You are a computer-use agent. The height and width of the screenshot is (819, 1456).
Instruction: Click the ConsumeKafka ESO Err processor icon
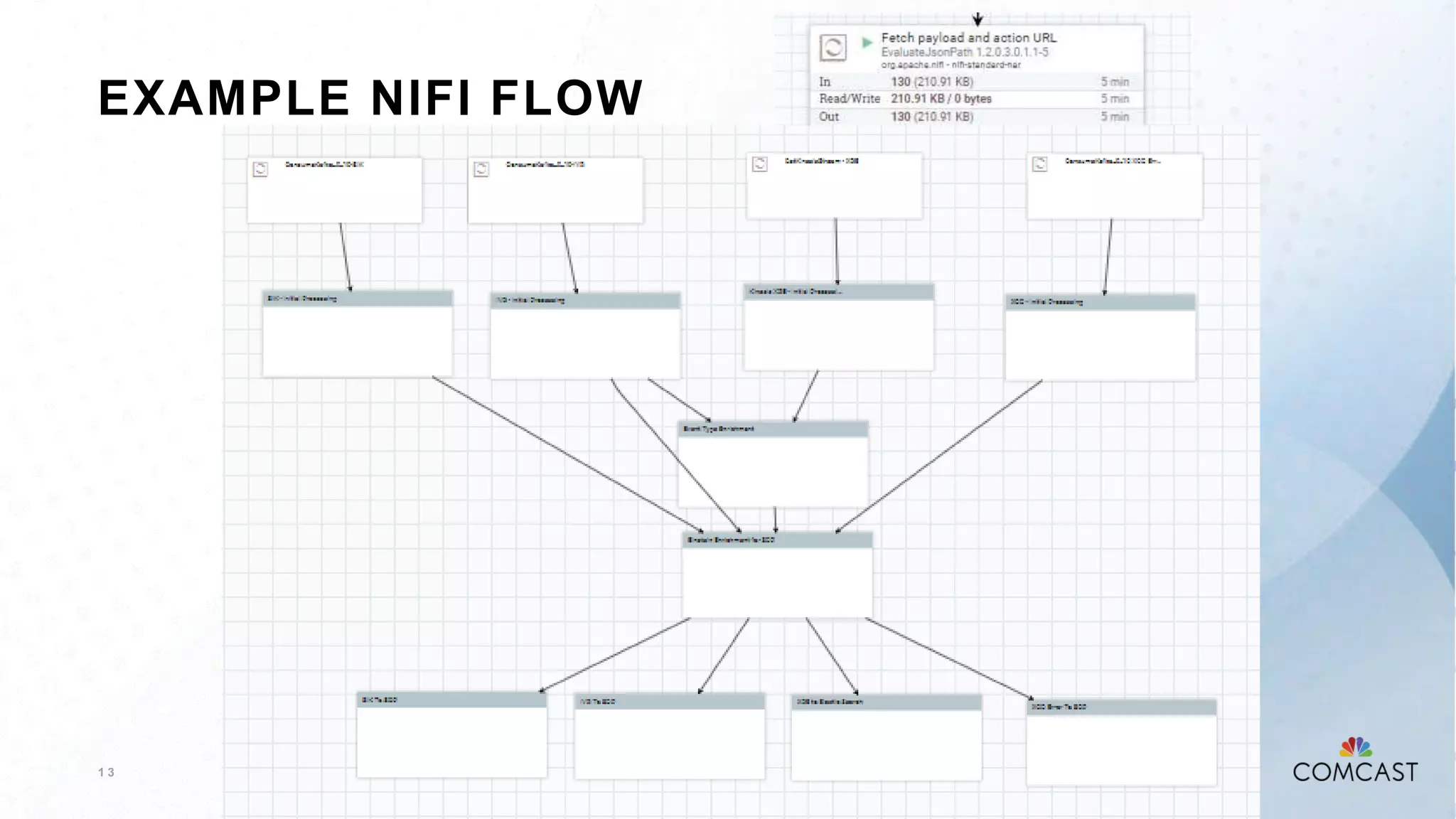(1040, 164)
